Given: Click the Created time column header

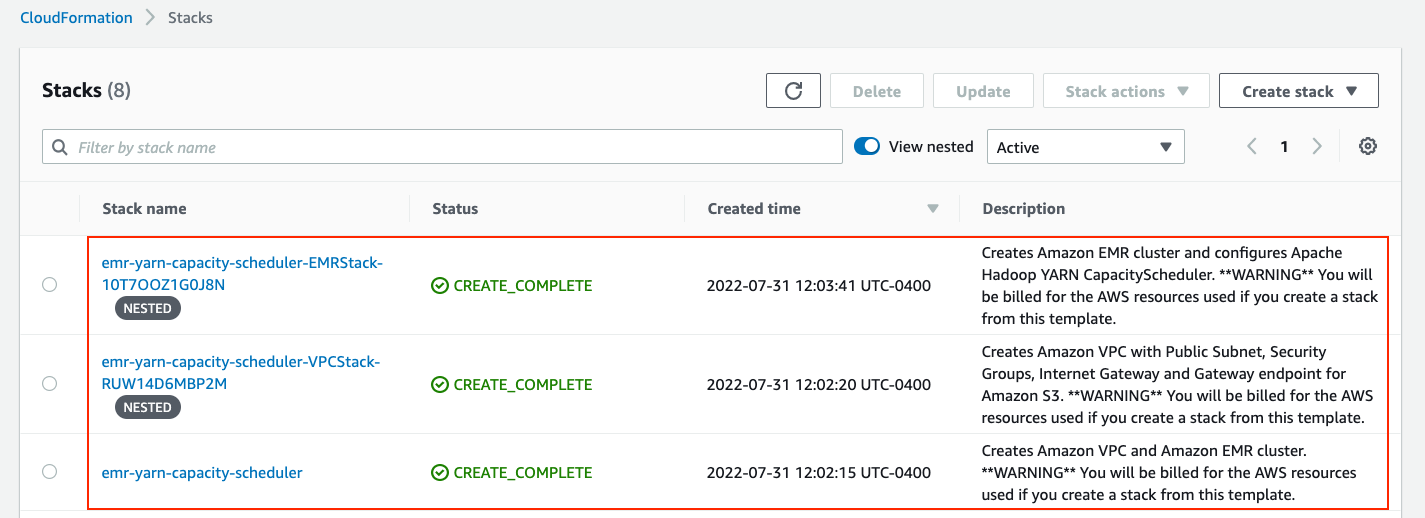Looking at the screenshot, I should 754,209.
